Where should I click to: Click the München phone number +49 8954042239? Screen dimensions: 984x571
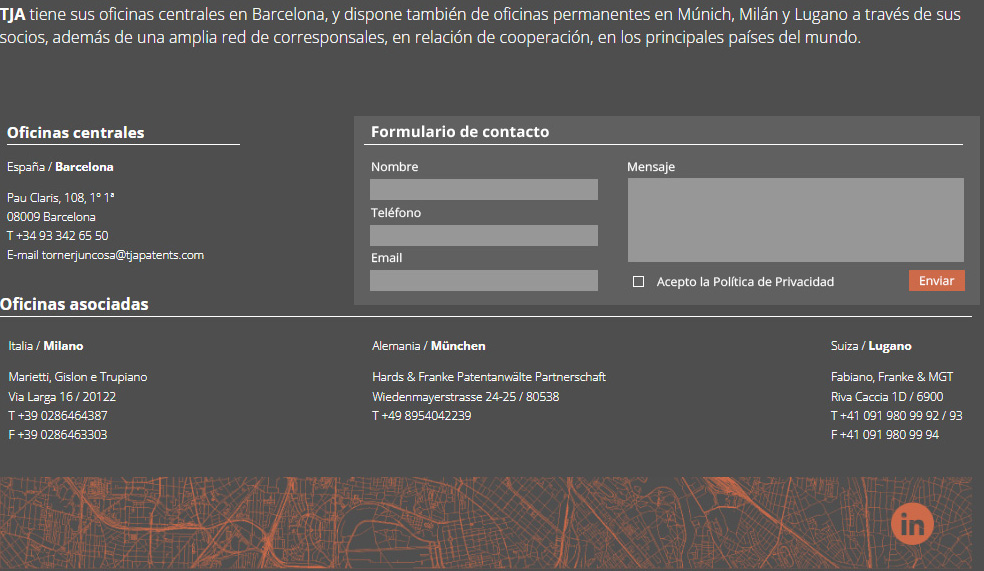point(426,416)
